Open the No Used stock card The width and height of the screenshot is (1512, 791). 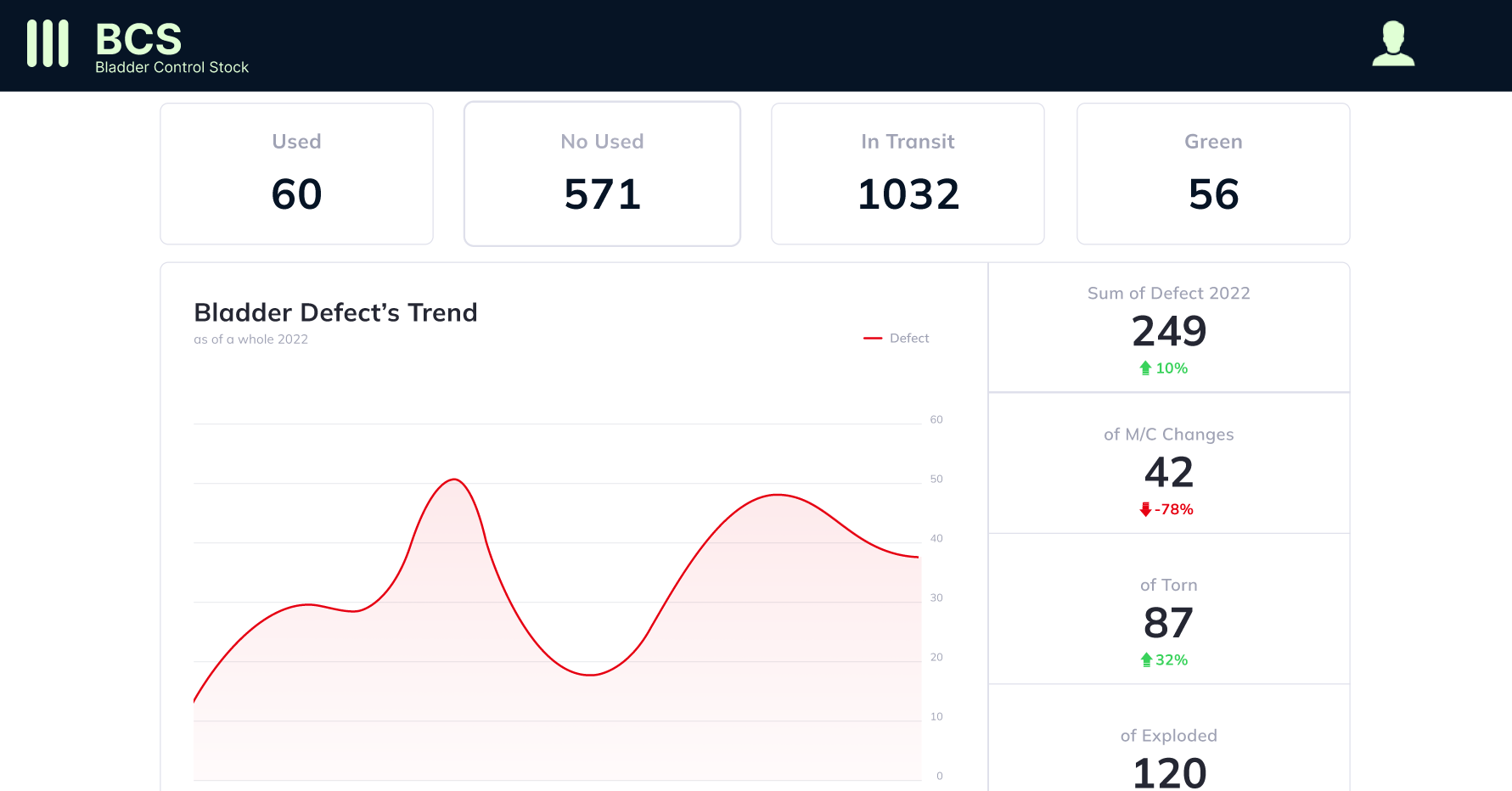(x=602, y=174)
